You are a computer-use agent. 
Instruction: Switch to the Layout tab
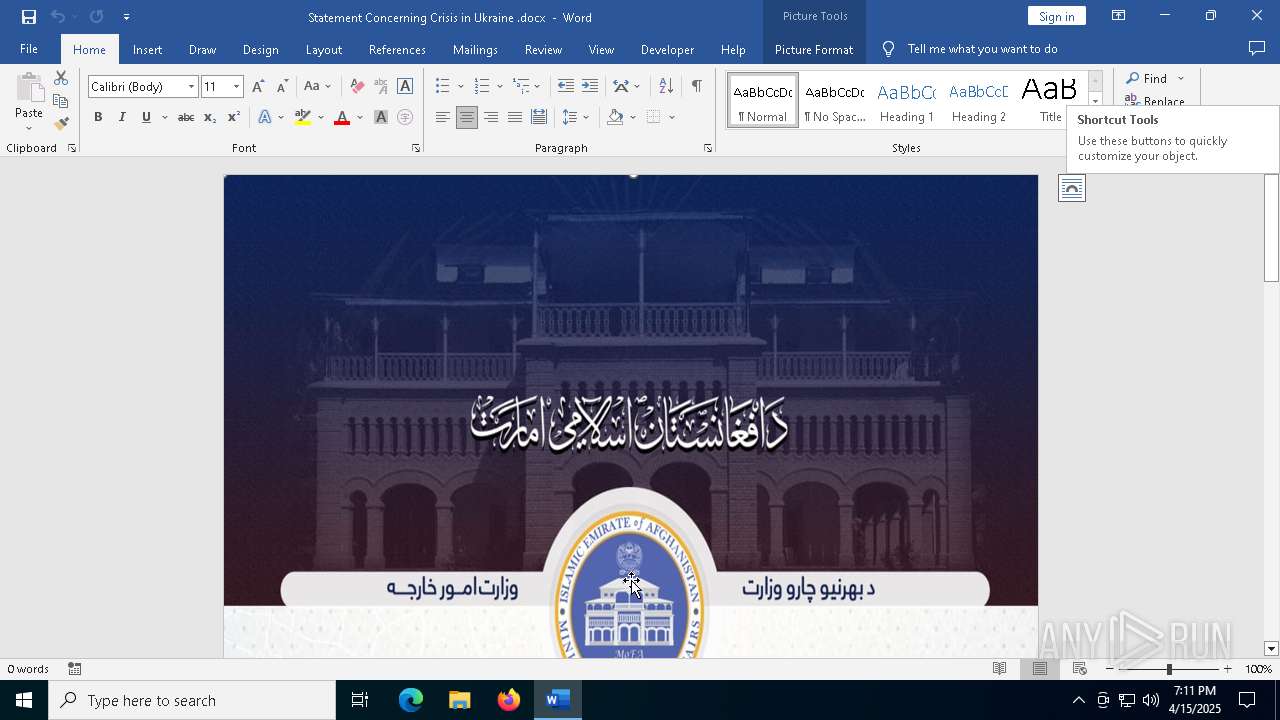(x=324, y=49)
